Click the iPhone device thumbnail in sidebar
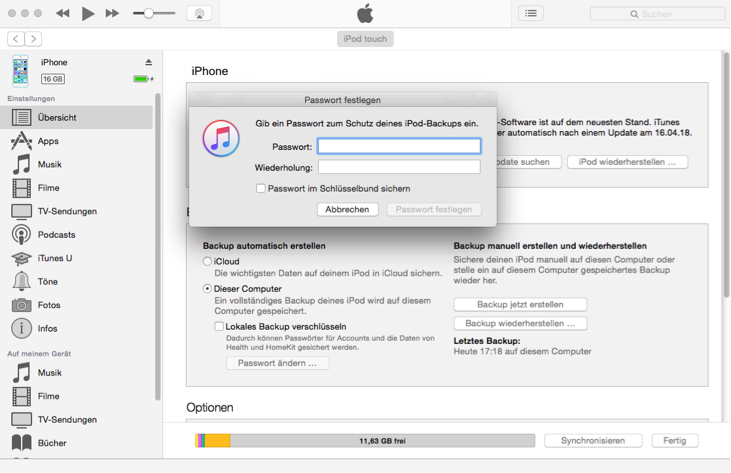The height and width of the screenshot is (473, 731). coord(20,71)
